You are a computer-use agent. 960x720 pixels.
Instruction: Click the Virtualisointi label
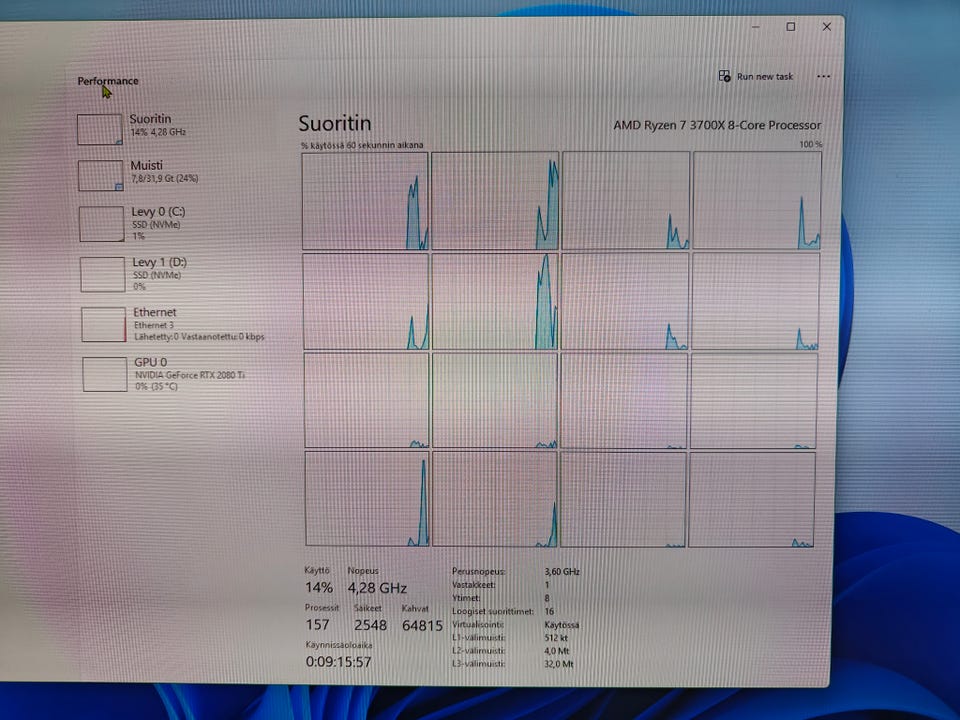tap(478, 624)
